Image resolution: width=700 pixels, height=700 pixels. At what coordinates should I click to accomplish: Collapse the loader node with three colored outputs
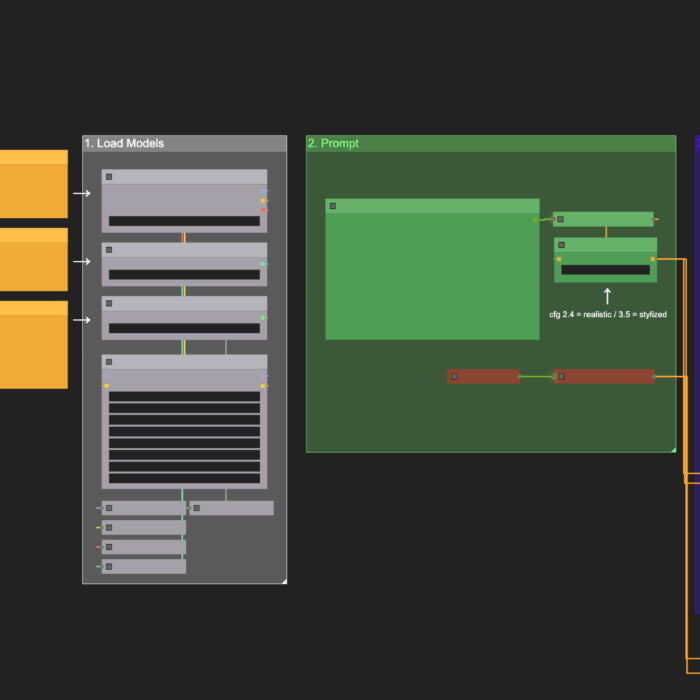pyautogui.click(x=109, y=177)
